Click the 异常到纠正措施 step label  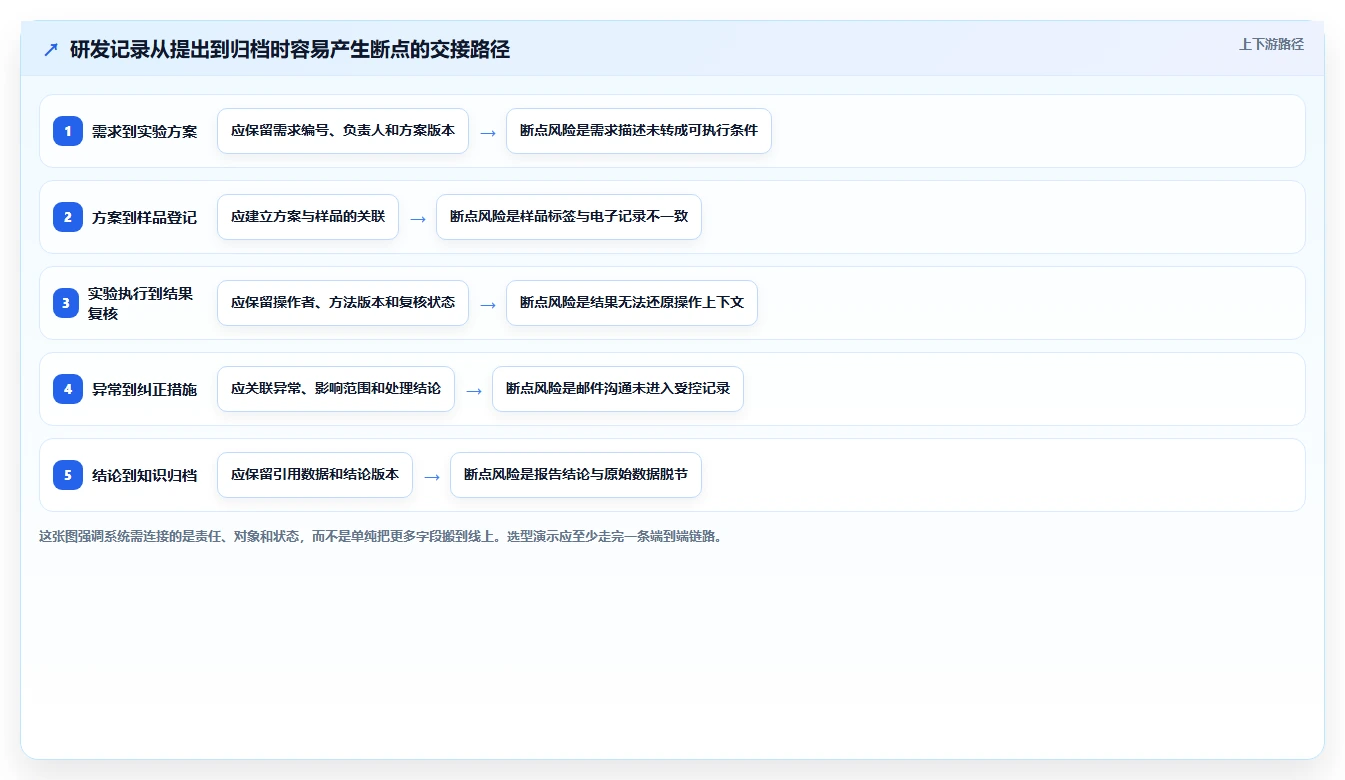[145, 389]
